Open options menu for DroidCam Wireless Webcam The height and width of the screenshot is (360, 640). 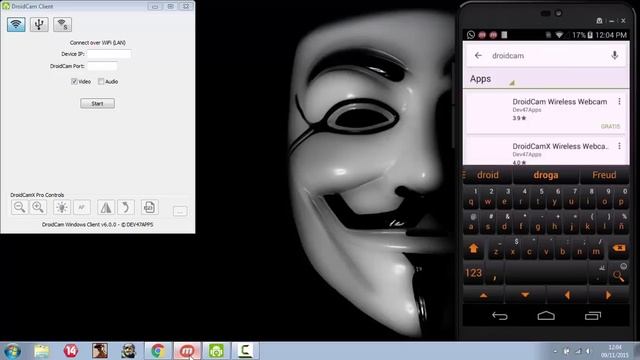619,101
